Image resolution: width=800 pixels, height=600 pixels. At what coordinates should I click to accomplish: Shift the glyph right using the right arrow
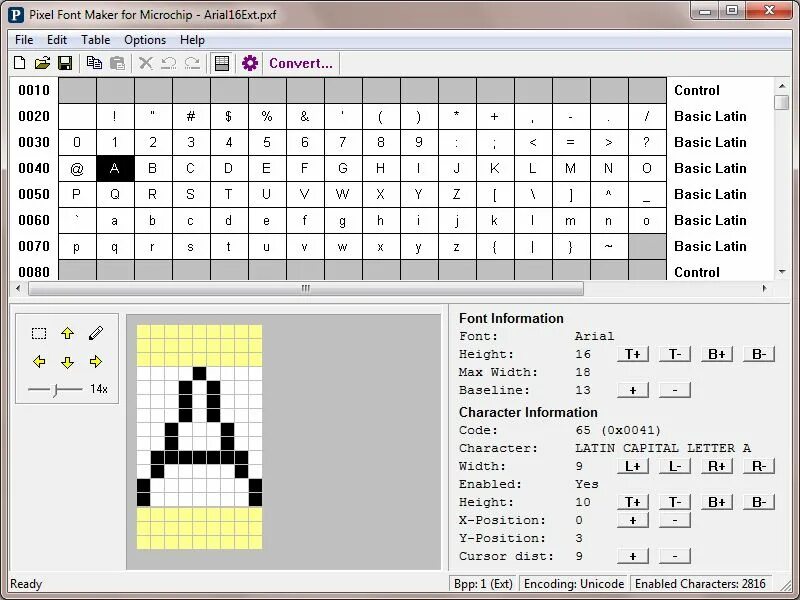pos(96,362)
